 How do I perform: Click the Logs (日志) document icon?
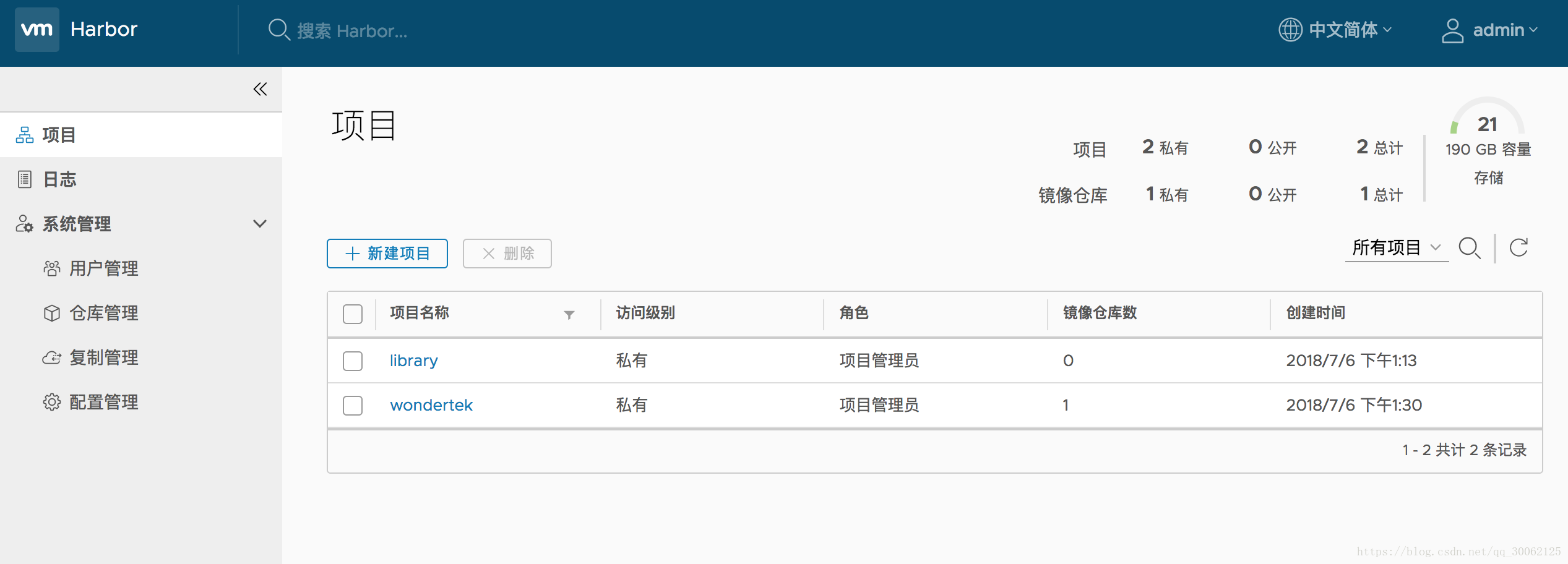25,179
